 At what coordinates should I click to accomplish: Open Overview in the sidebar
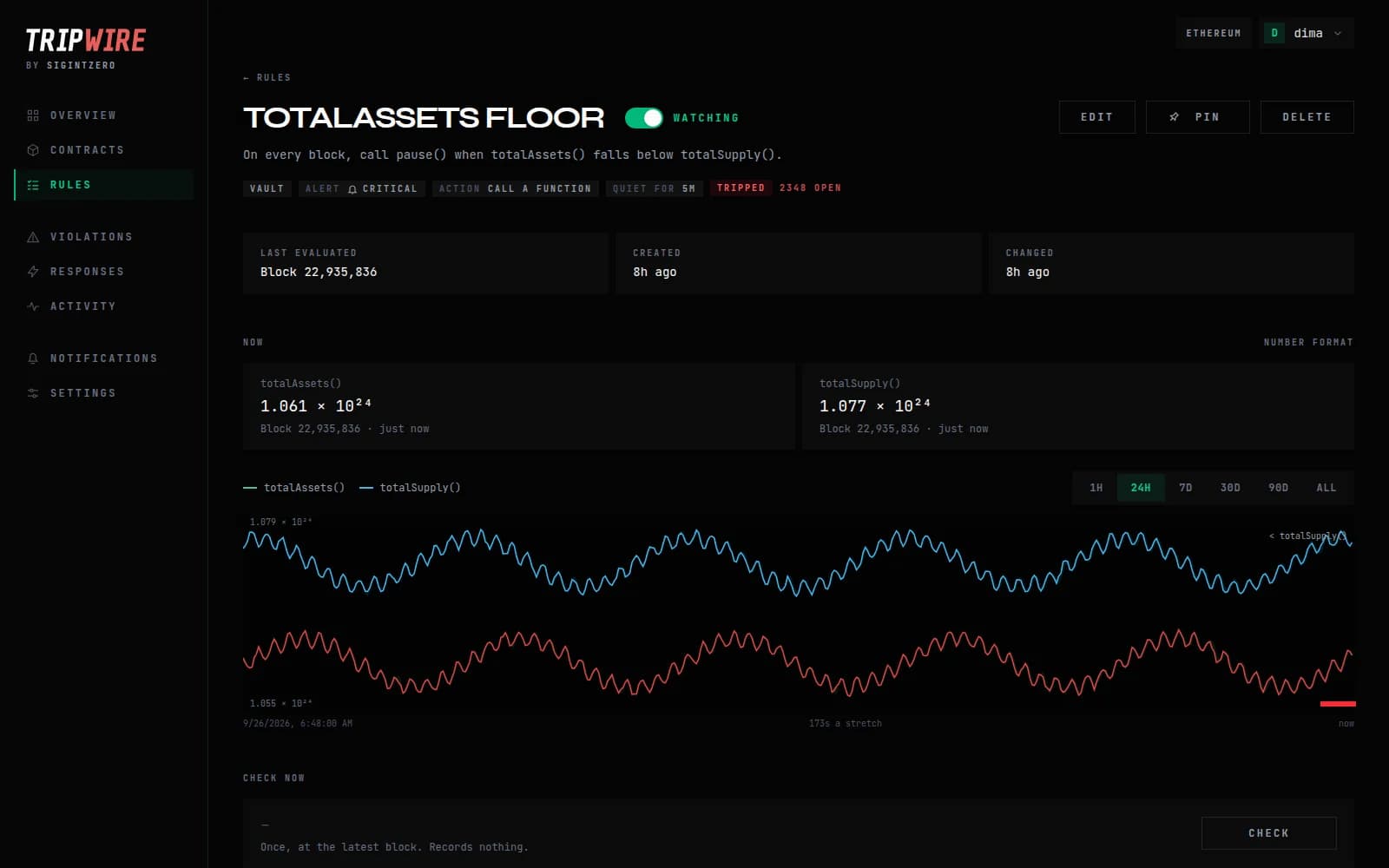click(x=104, y=115)
